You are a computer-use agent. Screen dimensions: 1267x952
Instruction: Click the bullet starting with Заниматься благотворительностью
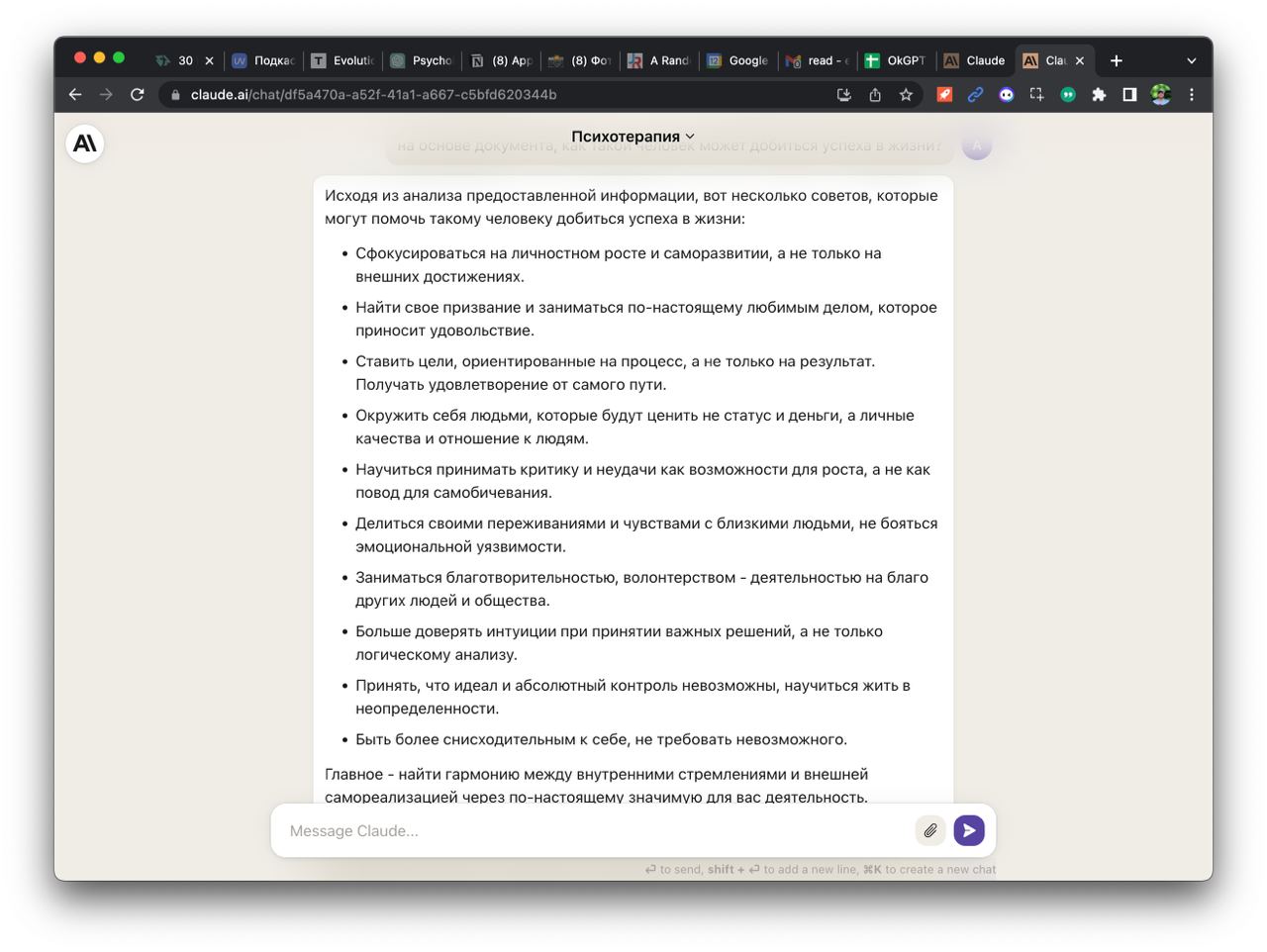click(x=642, y=589)
